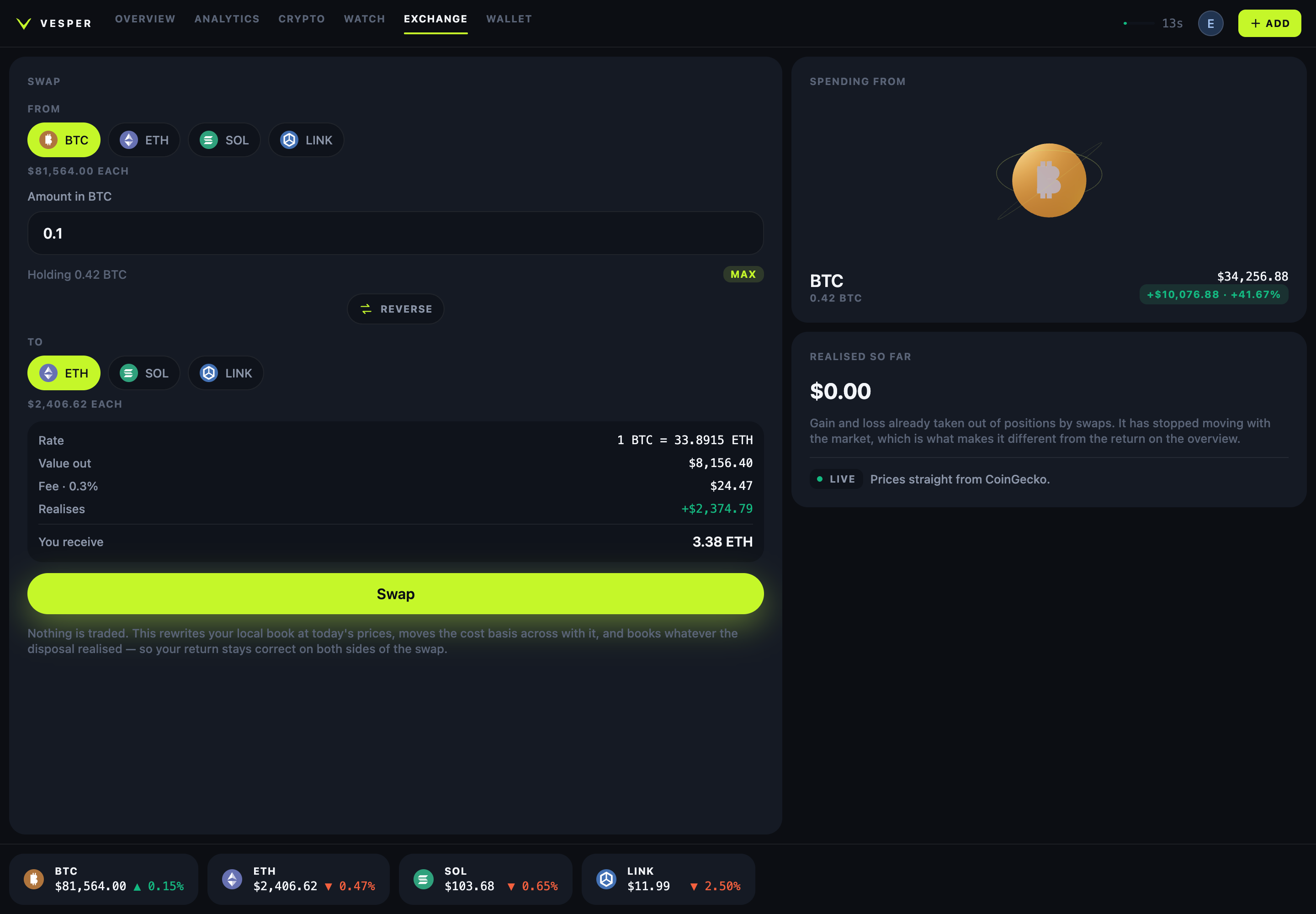Click the rate text 1 BTC = 33.8915 ETH
Viewport: 1316px width, 914px height.
point(685,440)
